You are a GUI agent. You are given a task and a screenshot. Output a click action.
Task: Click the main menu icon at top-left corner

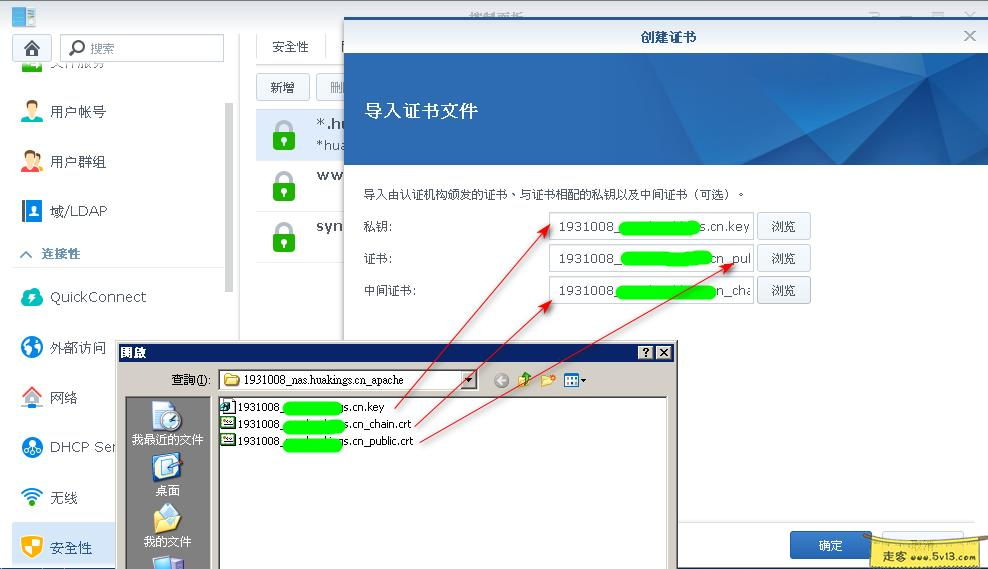coord(24,16)
